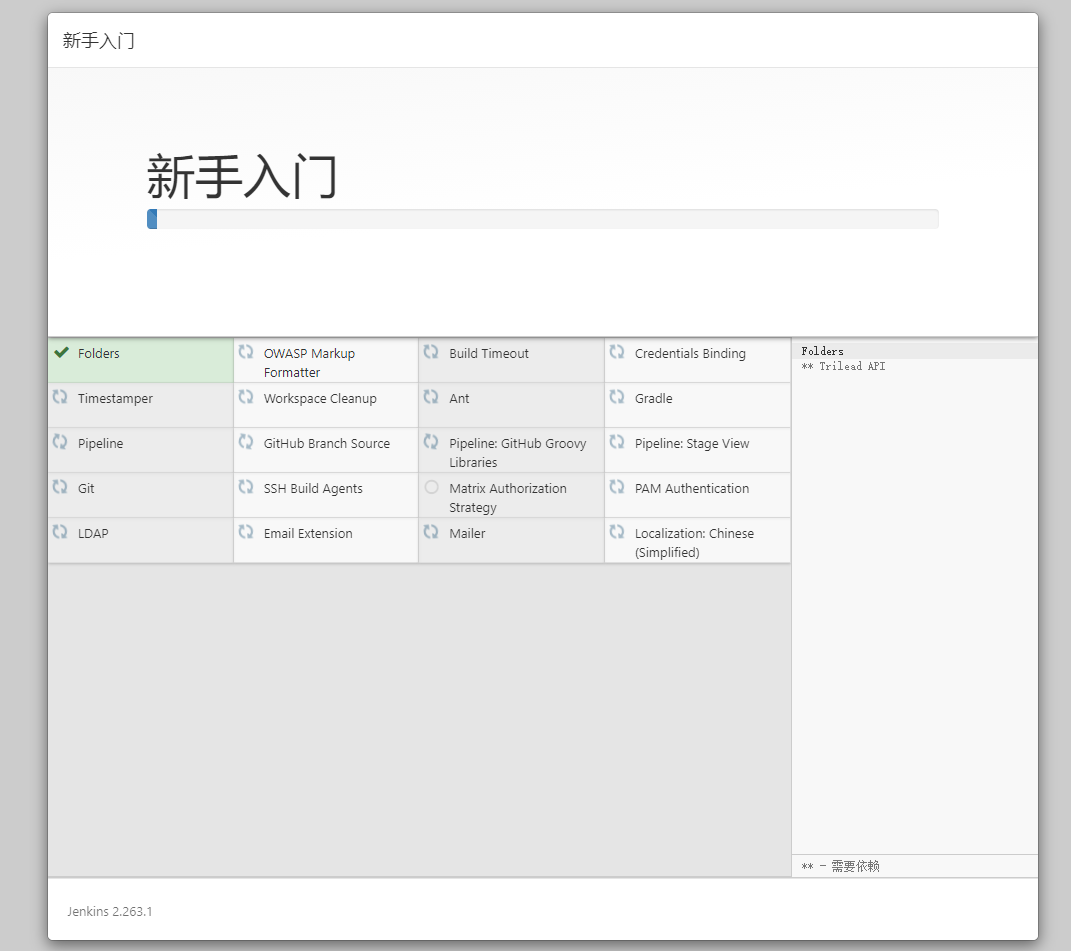The height and width of the screenshot is (951, 1071).
Task: Select the OWASP Markup Formatter label
Action: (x=309, y=363)
